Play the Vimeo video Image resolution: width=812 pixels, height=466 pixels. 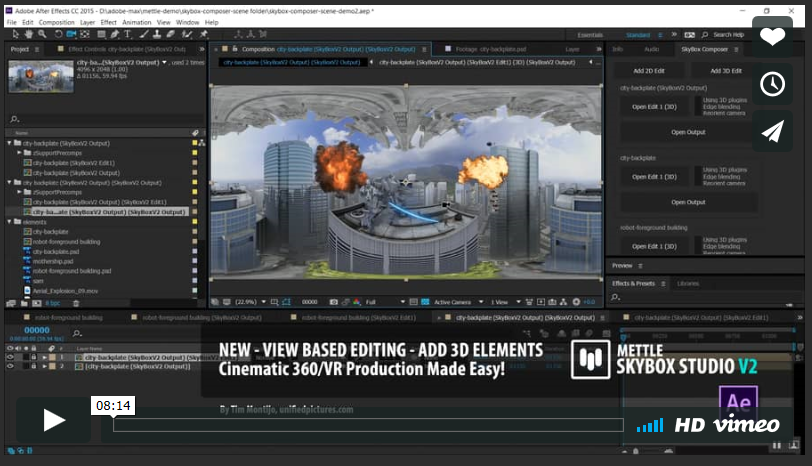[54, 419]
